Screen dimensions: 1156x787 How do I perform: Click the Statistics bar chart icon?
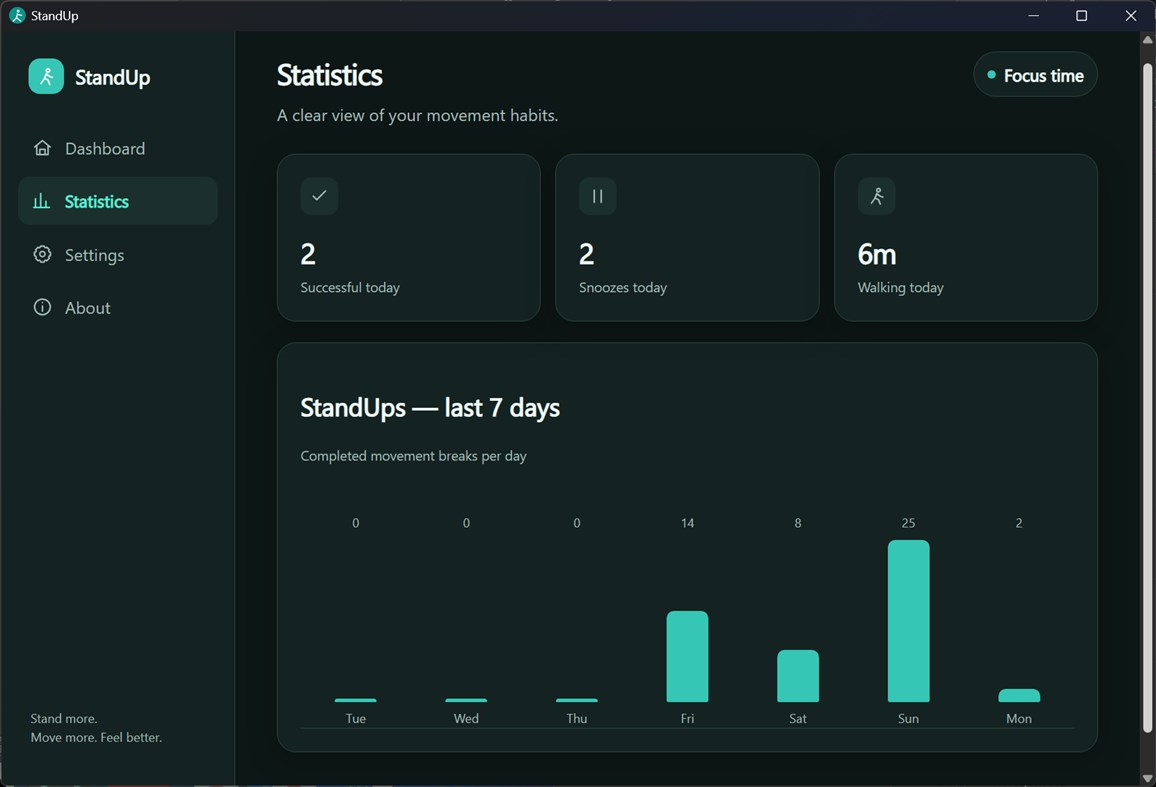coord(41,201)
